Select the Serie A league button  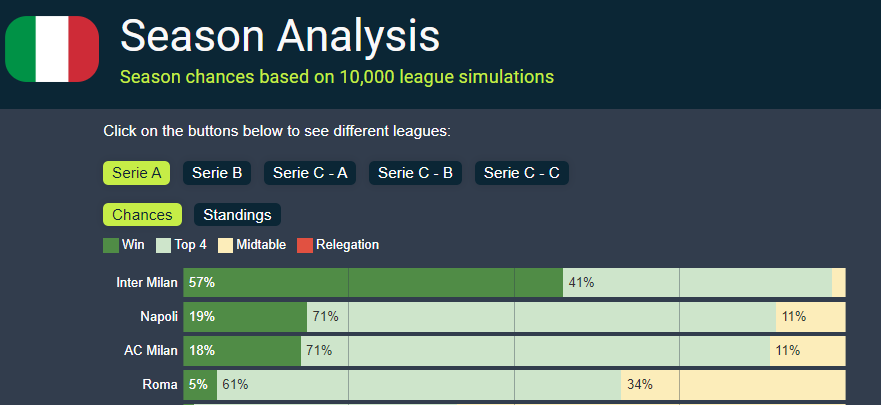136,173
